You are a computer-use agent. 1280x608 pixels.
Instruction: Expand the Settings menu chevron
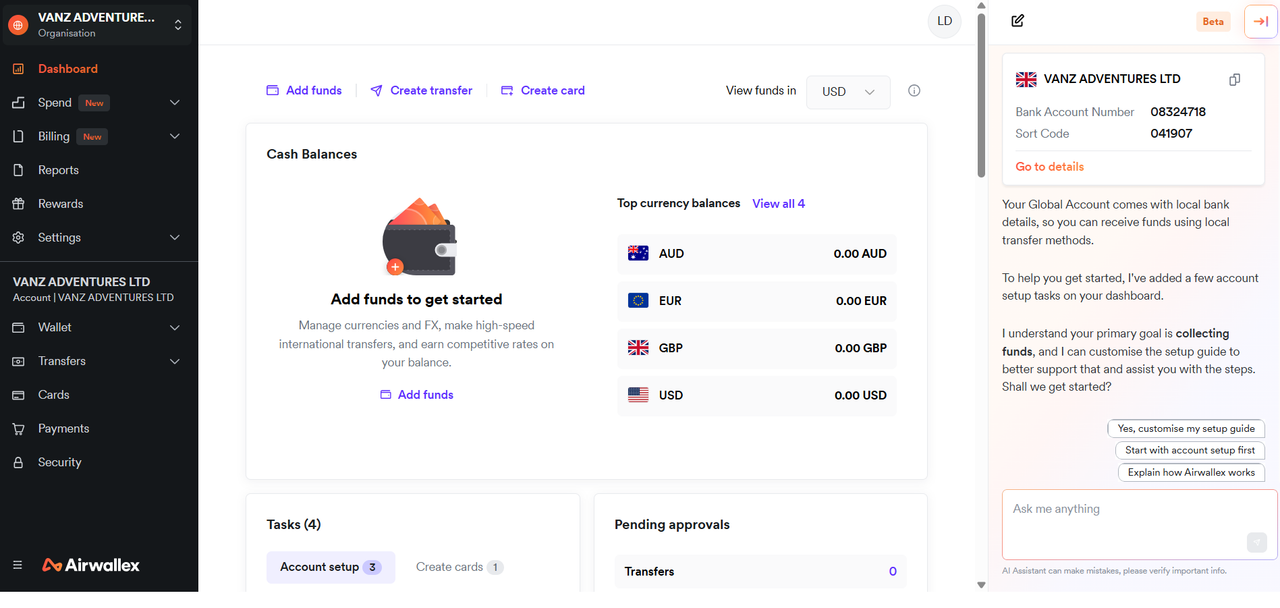pyautogui.click(x=175, y=237)
